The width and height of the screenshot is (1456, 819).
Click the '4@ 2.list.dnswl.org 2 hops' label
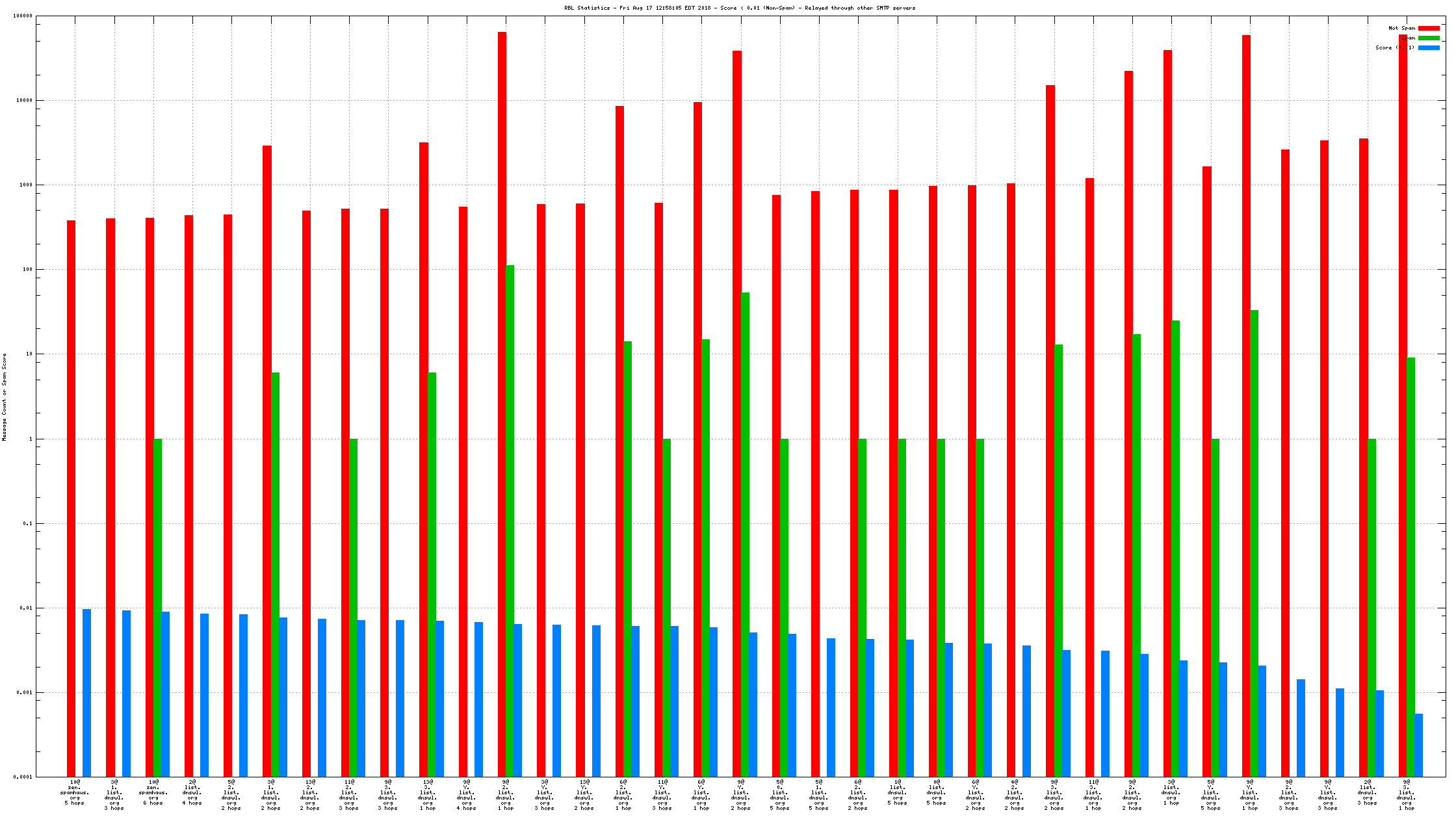(x=1015, y=794)
